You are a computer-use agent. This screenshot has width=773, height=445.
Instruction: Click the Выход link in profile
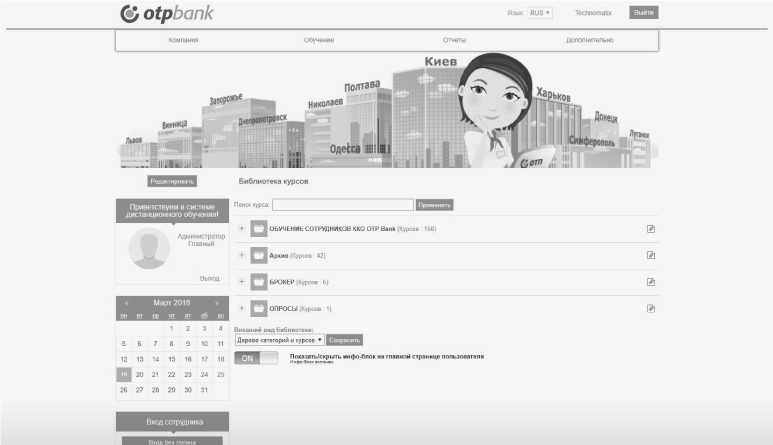210,278
